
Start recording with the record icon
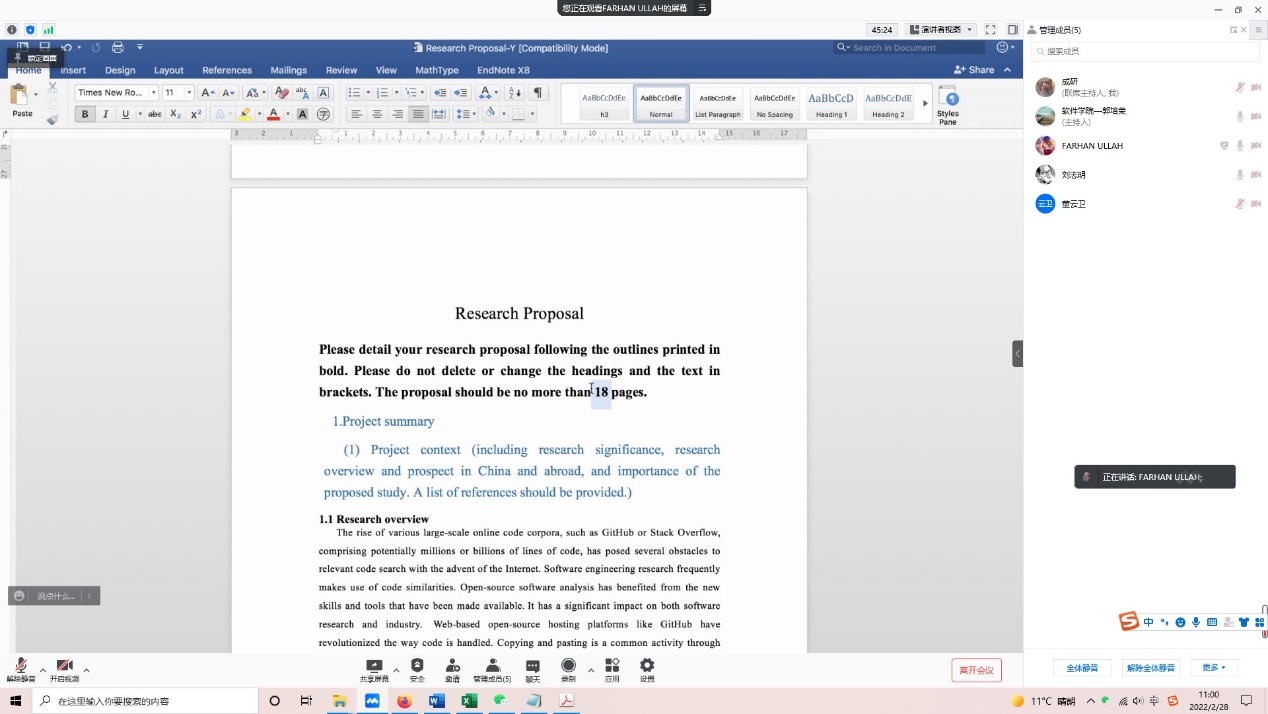pyautogui.click(x=568, y=666)
